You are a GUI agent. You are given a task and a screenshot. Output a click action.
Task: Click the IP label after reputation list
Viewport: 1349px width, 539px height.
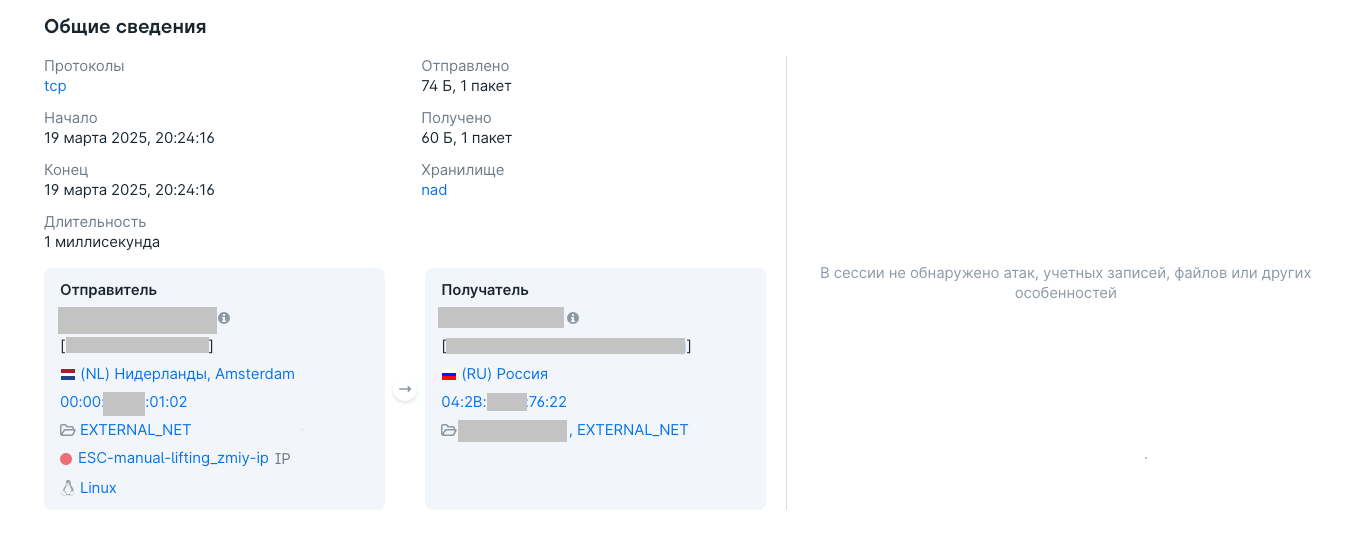[x=282, y=459]
